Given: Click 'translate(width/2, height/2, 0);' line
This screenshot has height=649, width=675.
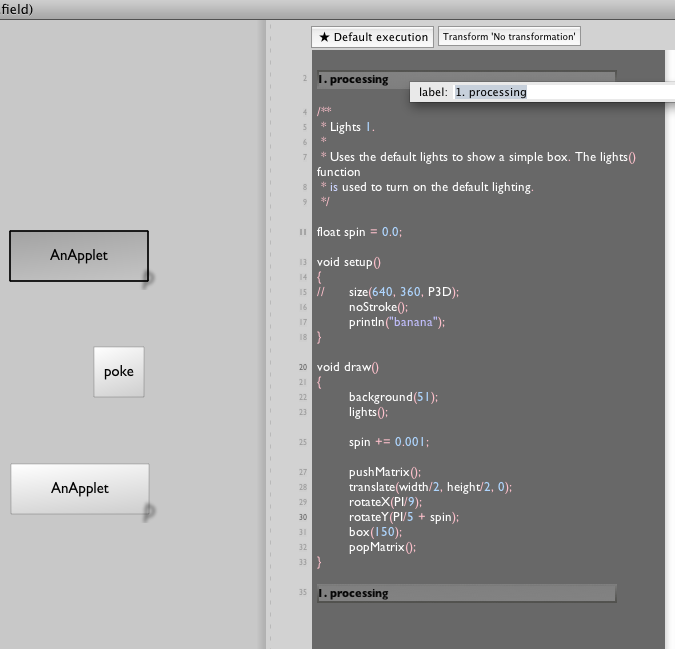Looking at the screenshot, I should point(430,487).
